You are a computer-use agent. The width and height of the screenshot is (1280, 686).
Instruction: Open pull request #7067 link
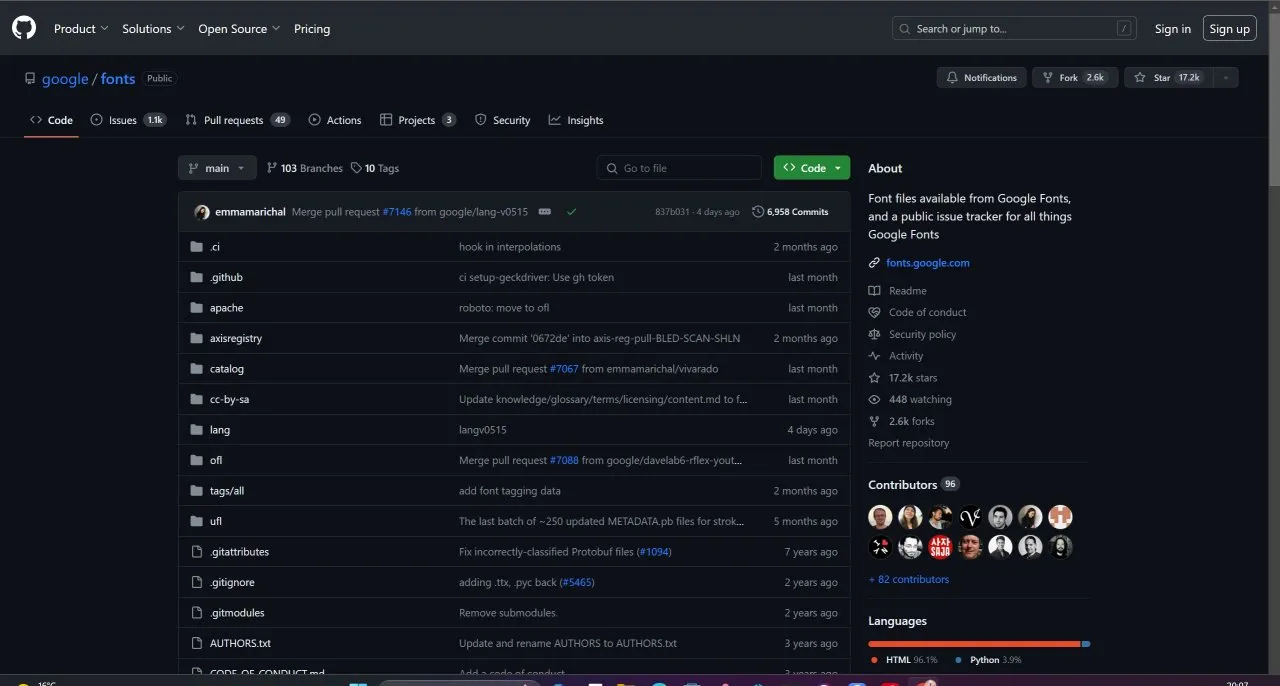564,369
